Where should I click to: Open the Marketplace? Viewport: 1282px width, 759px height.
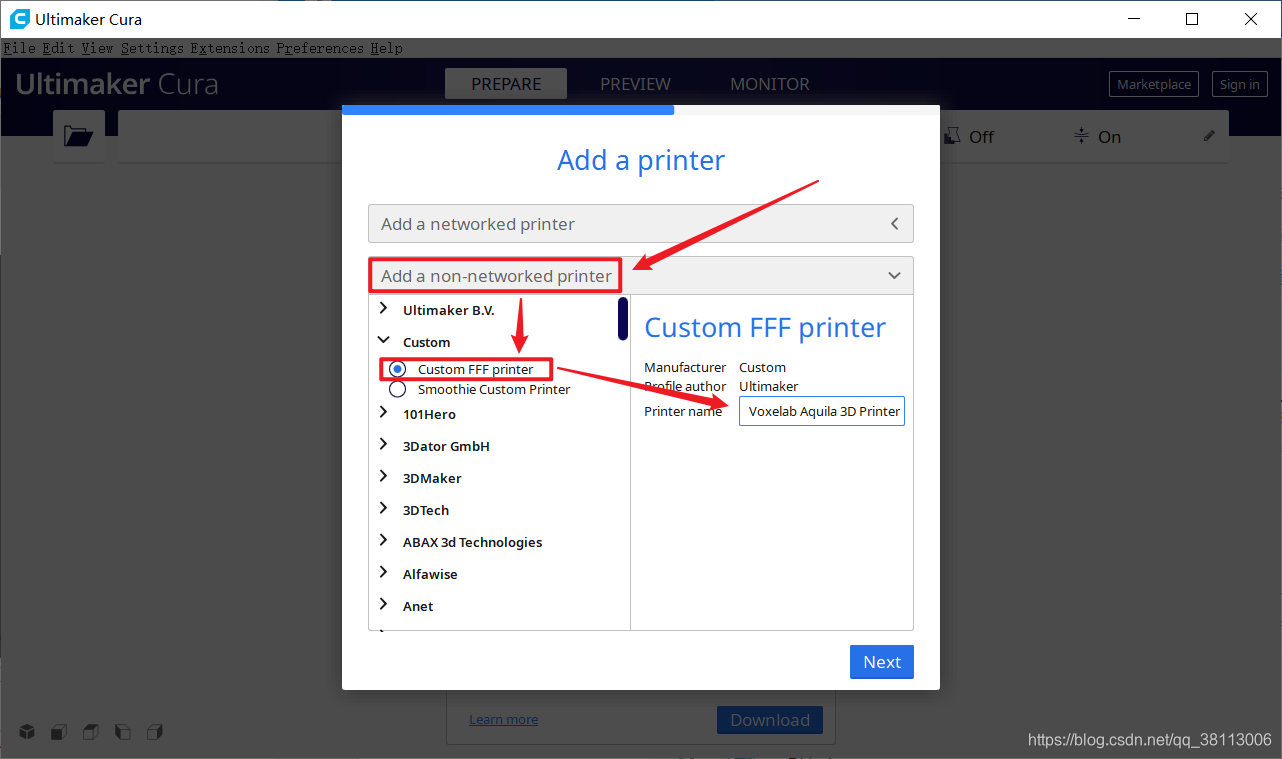pyautogui.click(x=1154, y=84)
